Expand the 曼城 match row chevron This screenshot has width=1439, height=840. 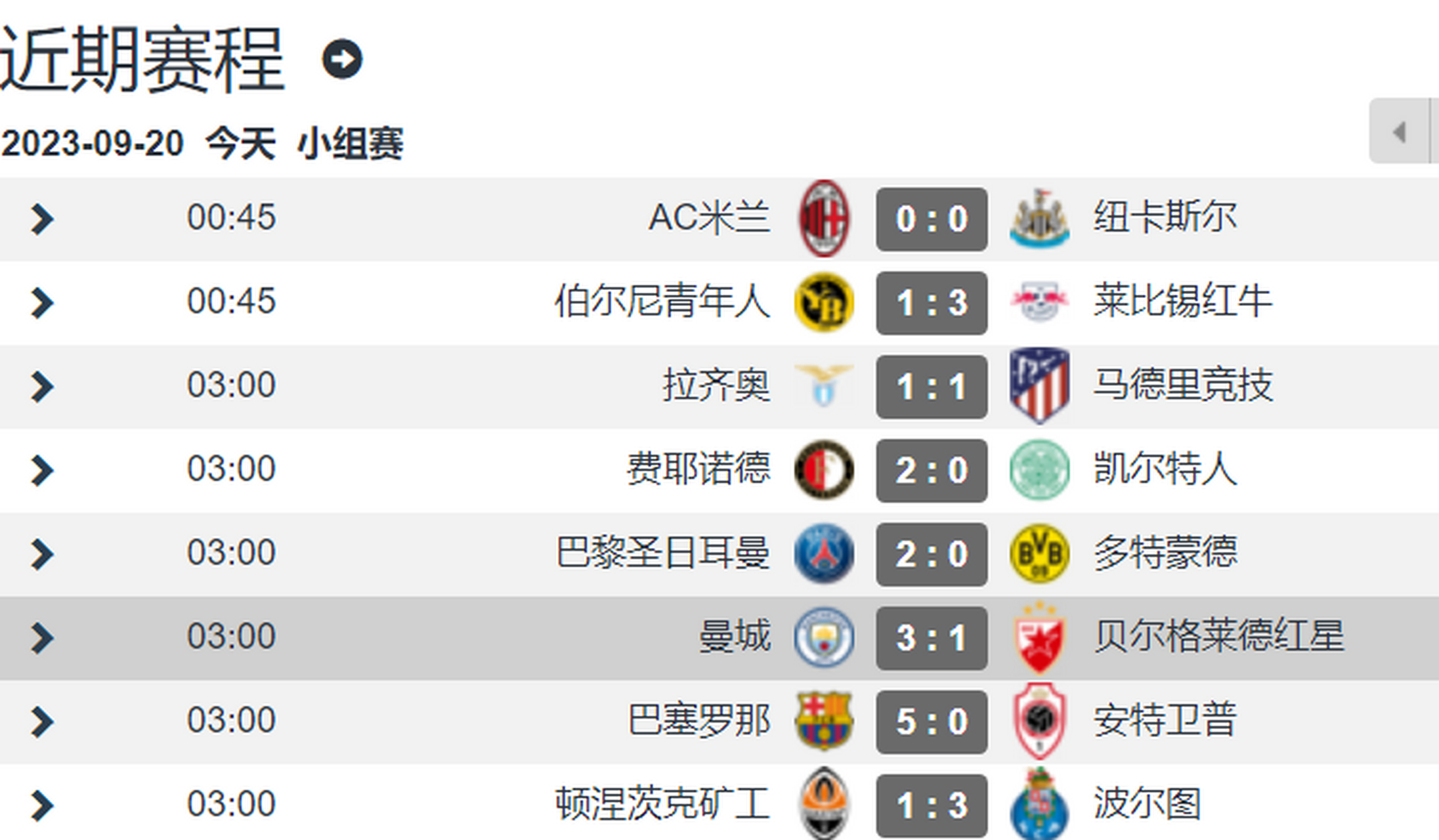(x=42, y=638)
